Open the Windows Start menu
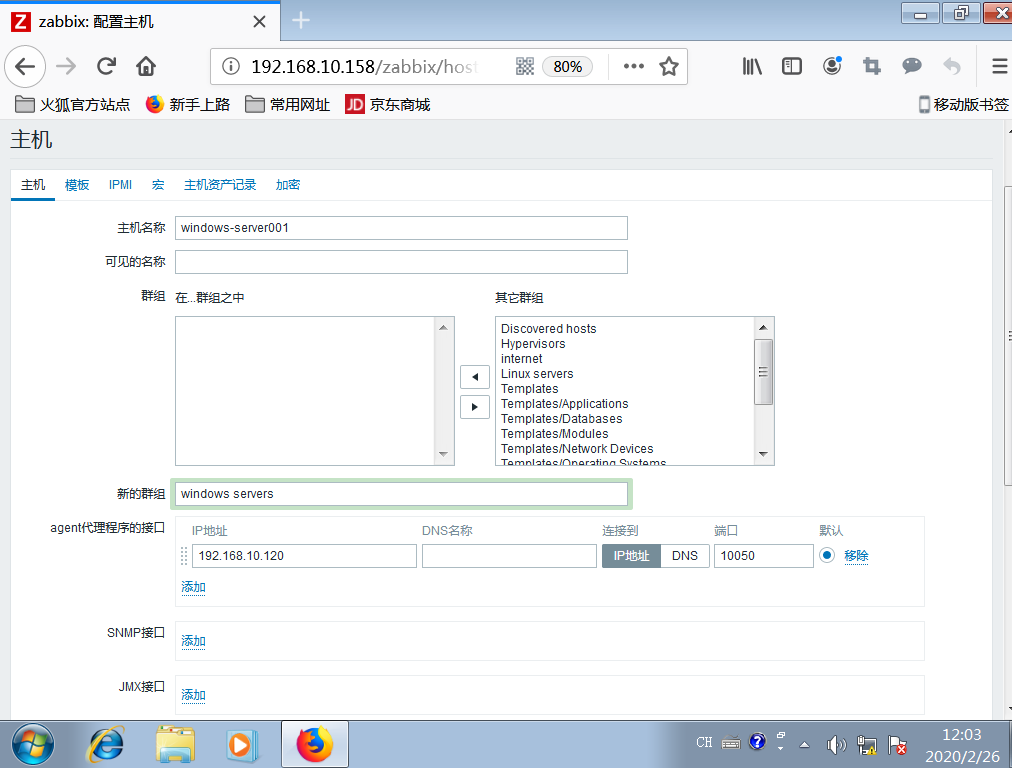The height and width of the screenshot is (768, 1012). click(33, 744)
